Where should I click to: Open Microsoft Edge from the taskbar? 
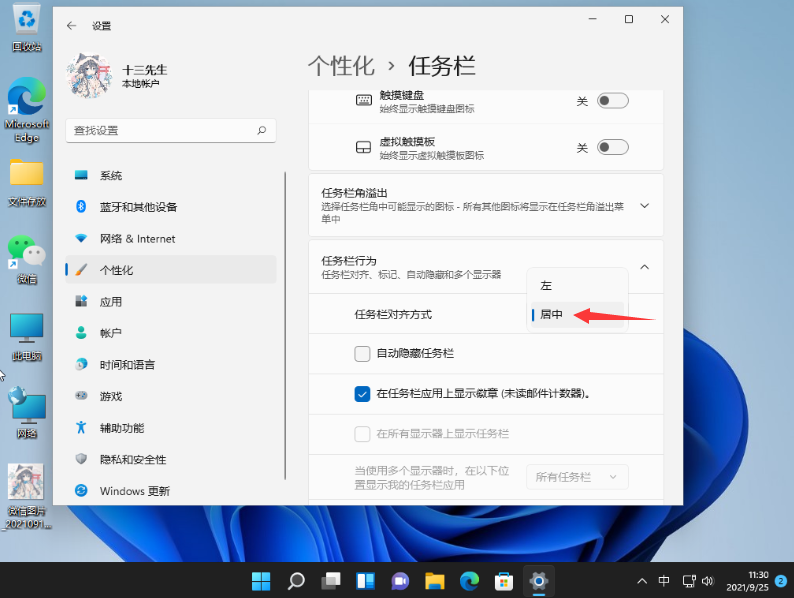[469, 580]
